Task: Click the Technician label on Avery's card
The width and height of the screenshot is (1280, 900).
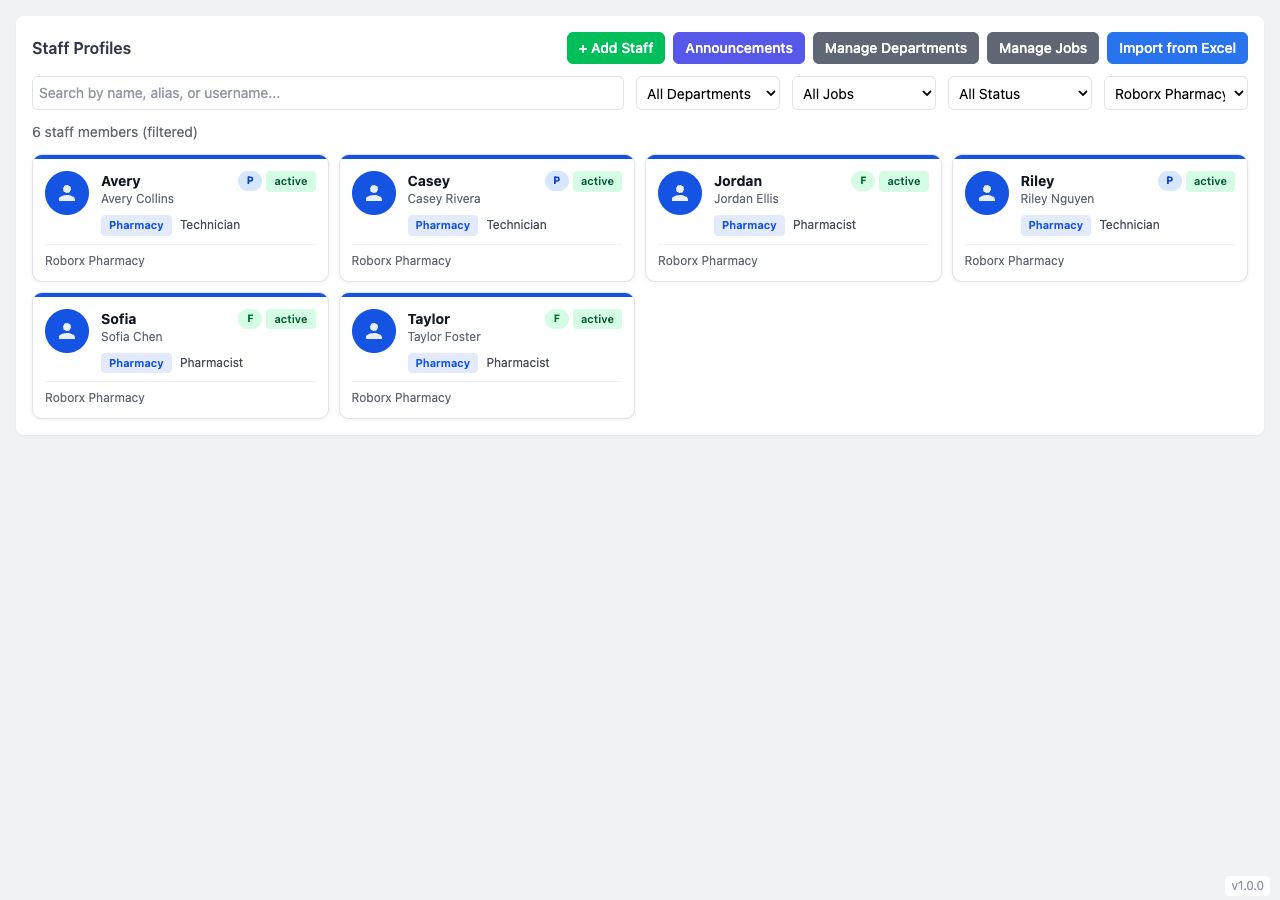Action: click(x=210, y=225)
